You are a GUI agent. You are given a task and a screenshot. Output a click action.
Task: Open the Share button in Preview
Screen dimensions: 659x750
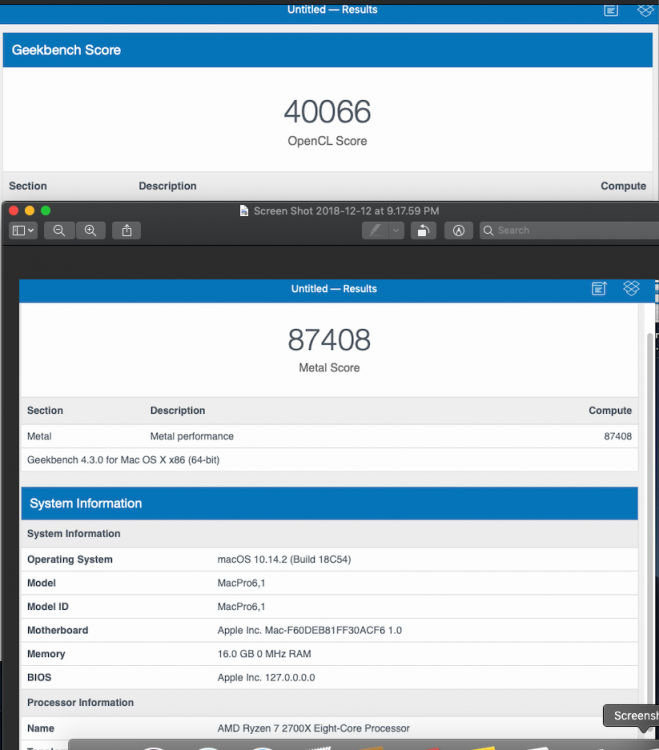tap(126, 231)
